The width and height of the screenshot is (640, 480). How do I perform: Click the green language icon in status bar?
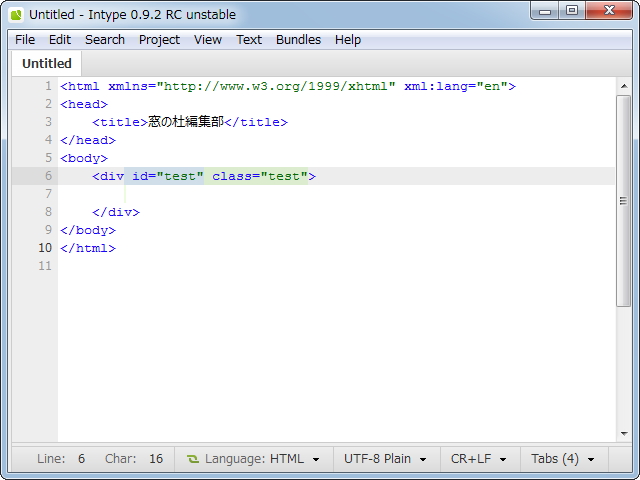click(193, 459)
